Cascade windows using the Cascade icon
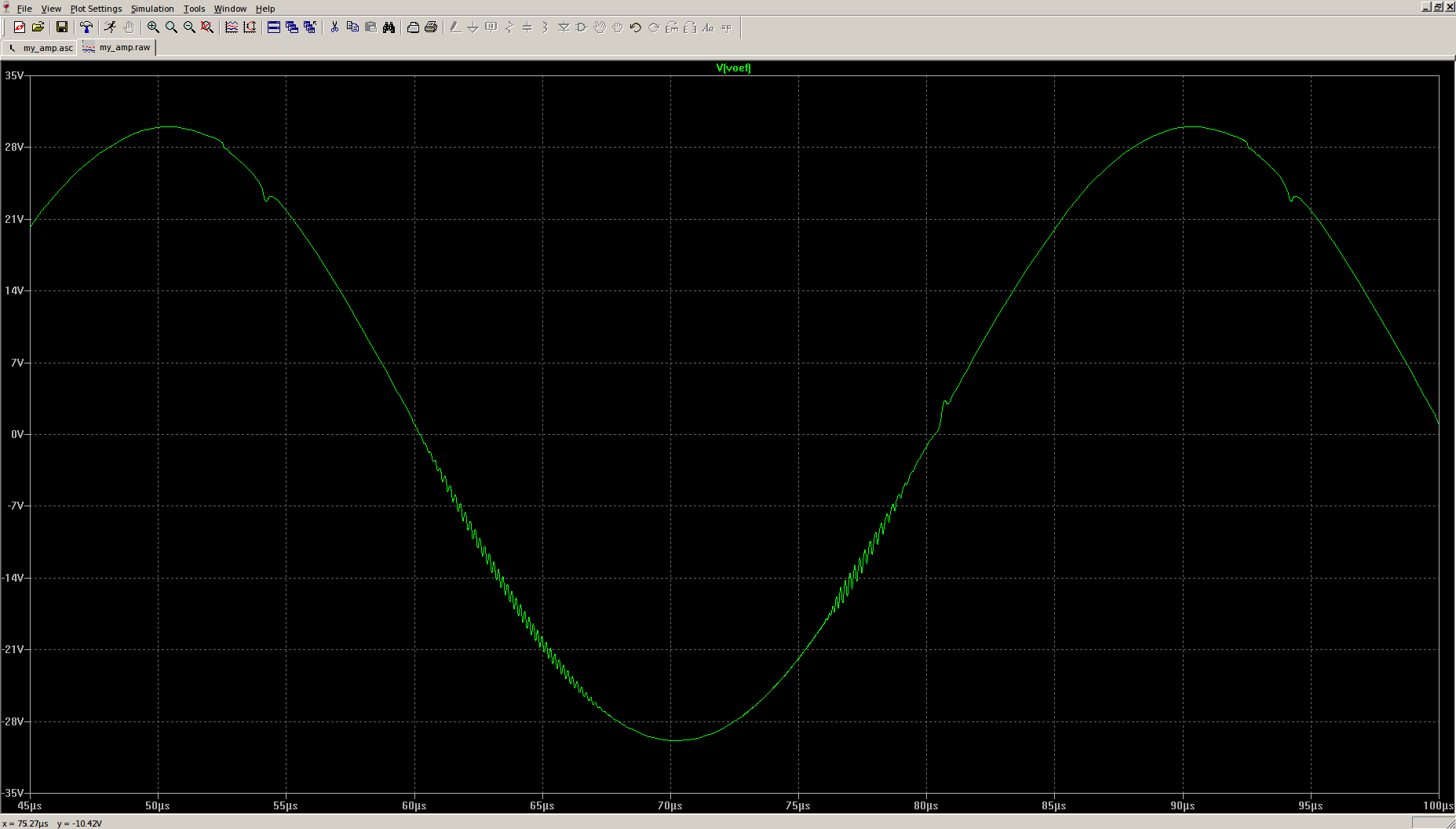Screen dimensions: 1456x829 292,27
